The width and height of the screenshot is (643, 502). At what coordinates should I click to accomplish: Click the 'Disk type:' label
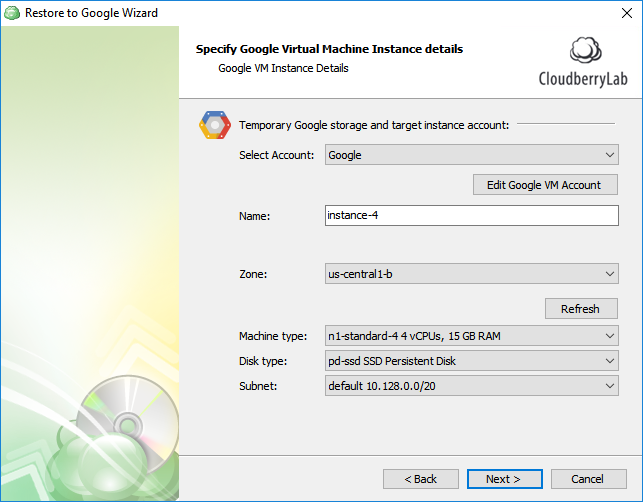pos(263,361)
